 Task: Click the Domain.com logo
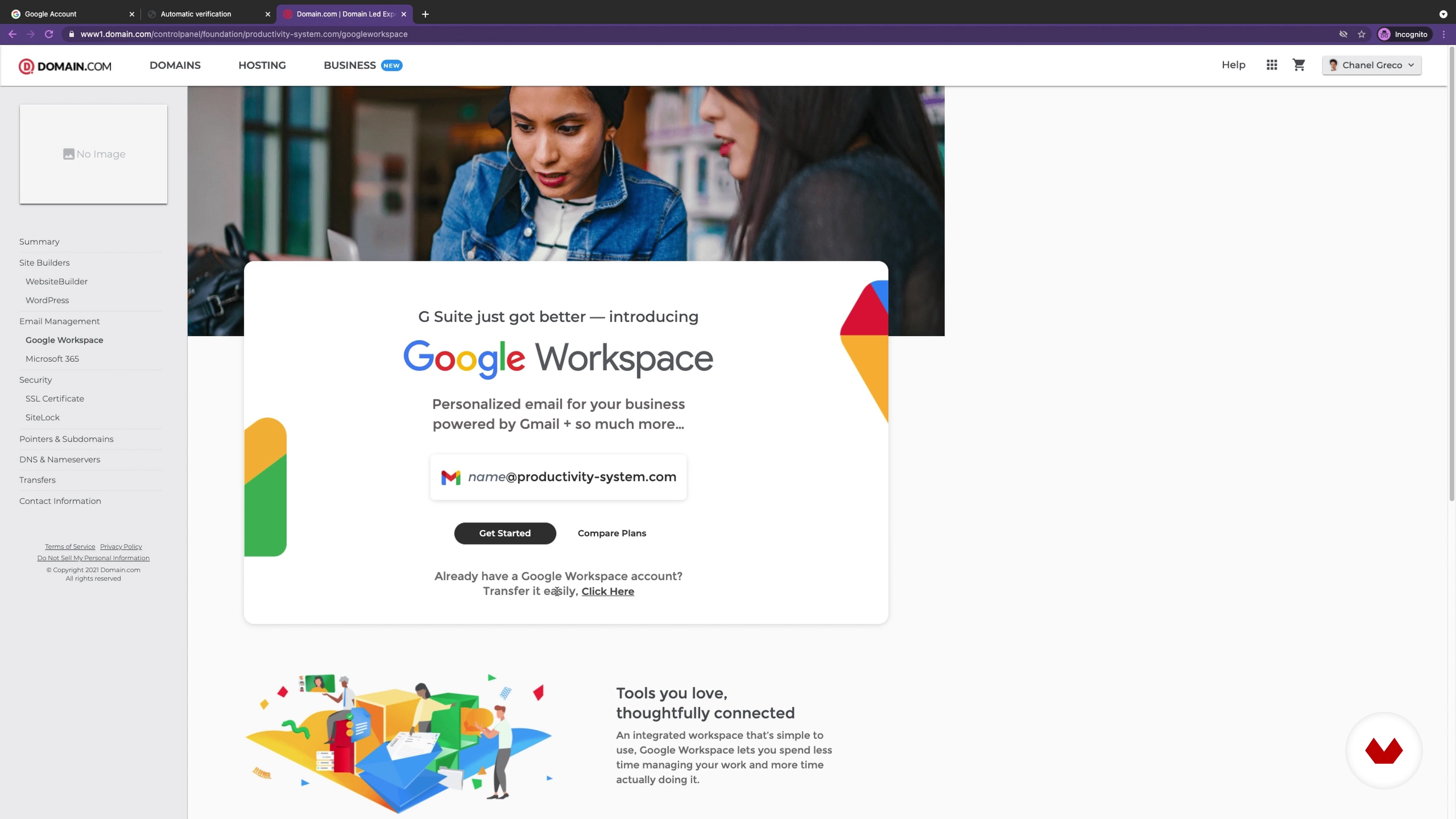(x=65, y=66)
